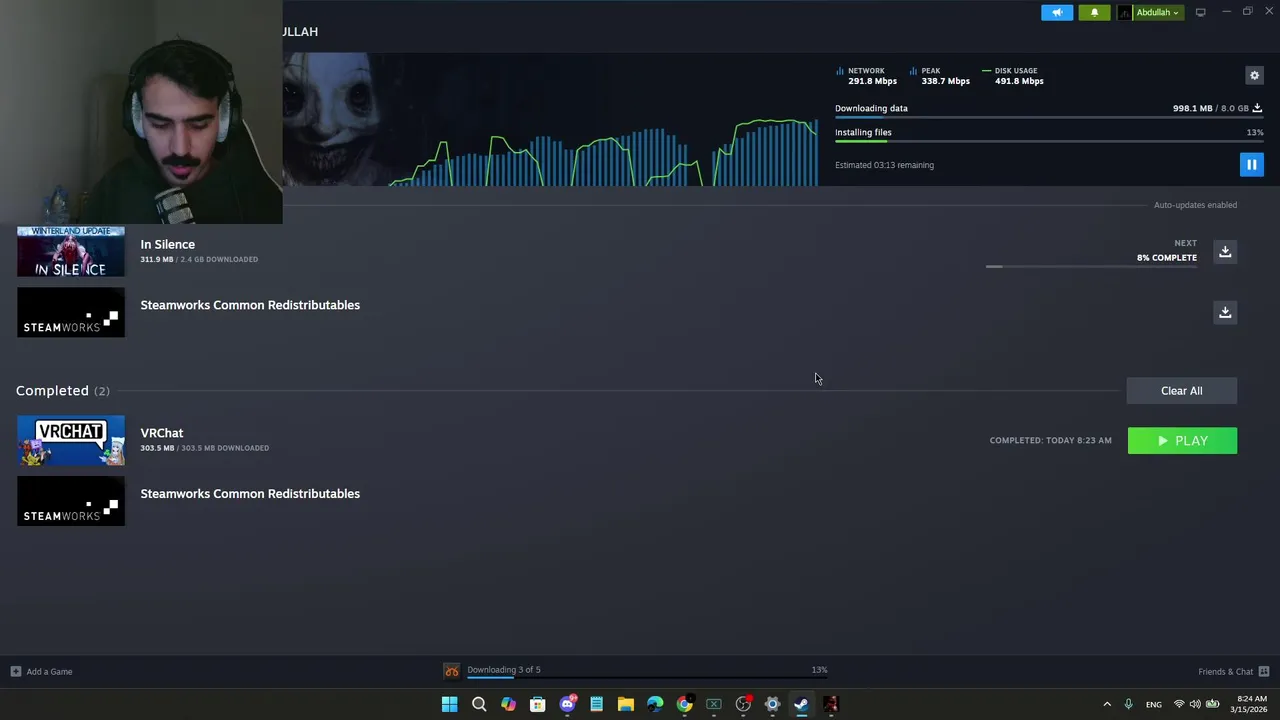1280x720 pixels.
Task: Show hidden system tray icons chevron
Action: [1107, 705]
